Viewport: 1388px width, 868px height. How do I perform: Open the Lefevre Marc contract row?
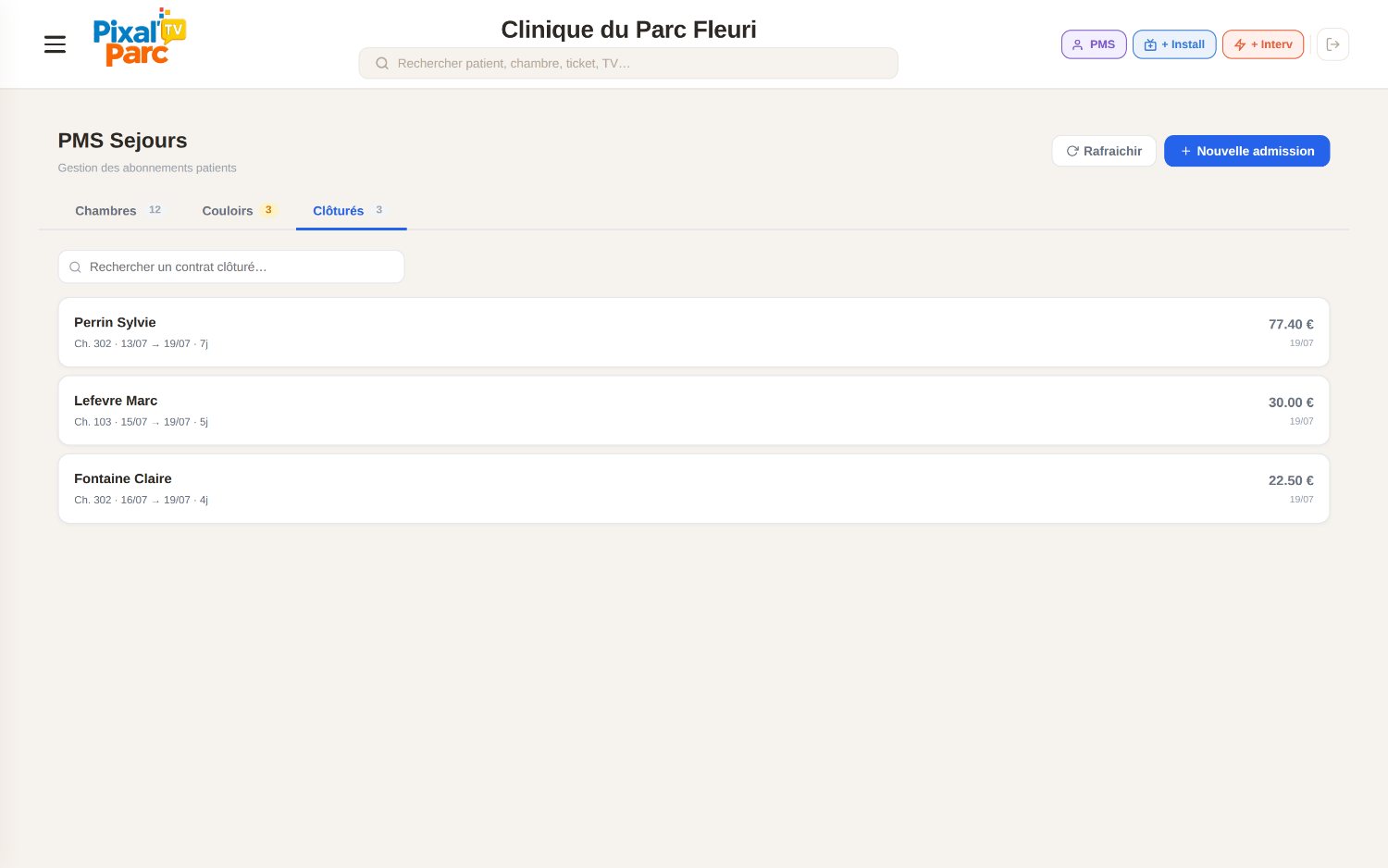[694, 410]
